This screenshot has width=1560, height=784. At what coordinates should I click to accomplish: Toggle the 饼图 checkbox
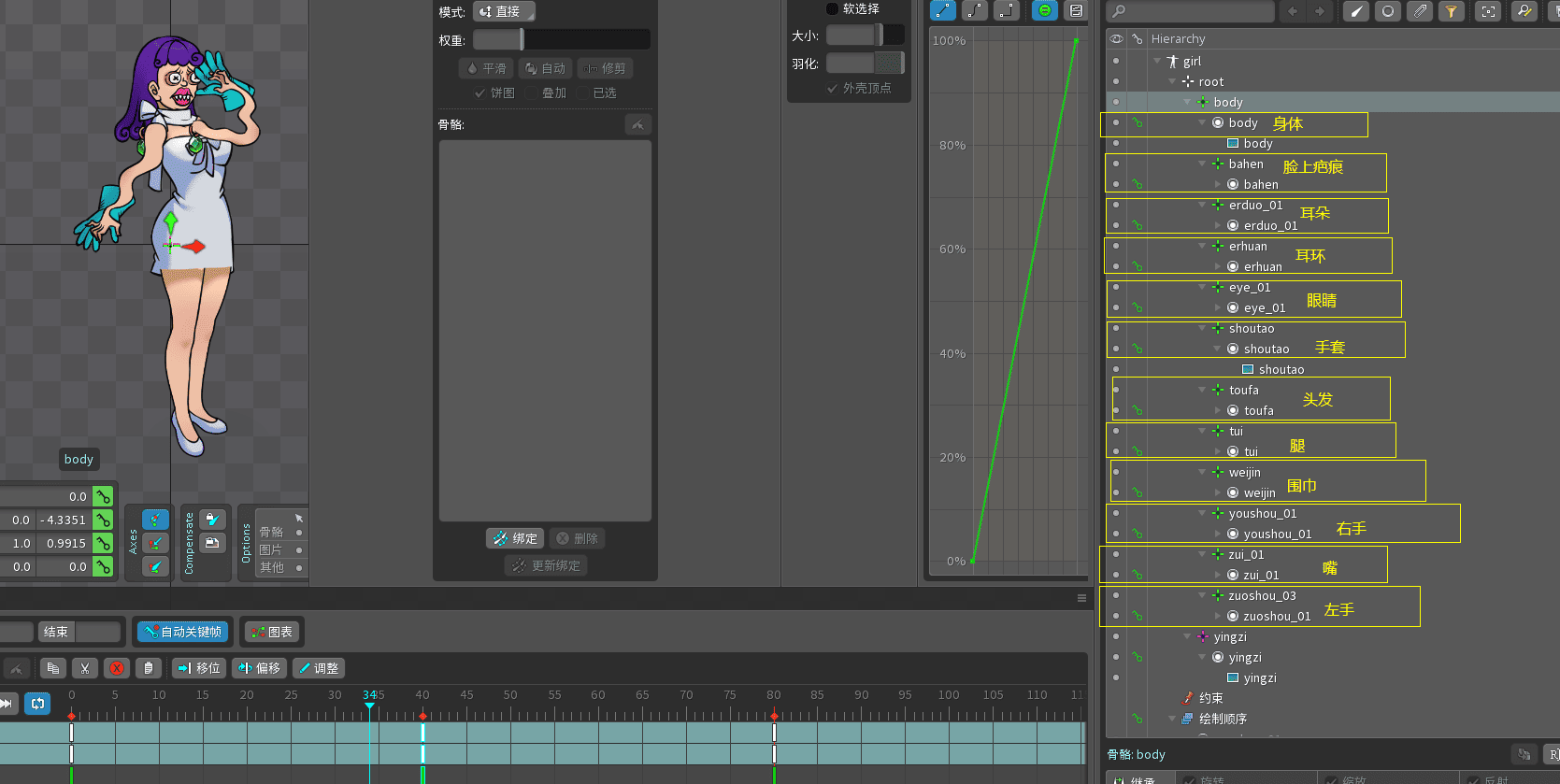(480, 93)
